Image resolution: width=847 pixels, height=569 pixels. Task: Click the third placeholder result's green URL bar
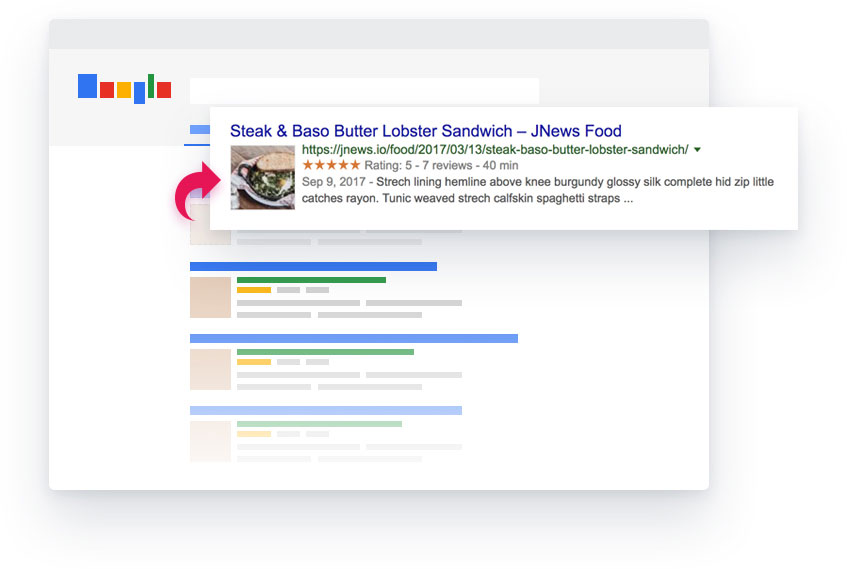pos(319,424)
